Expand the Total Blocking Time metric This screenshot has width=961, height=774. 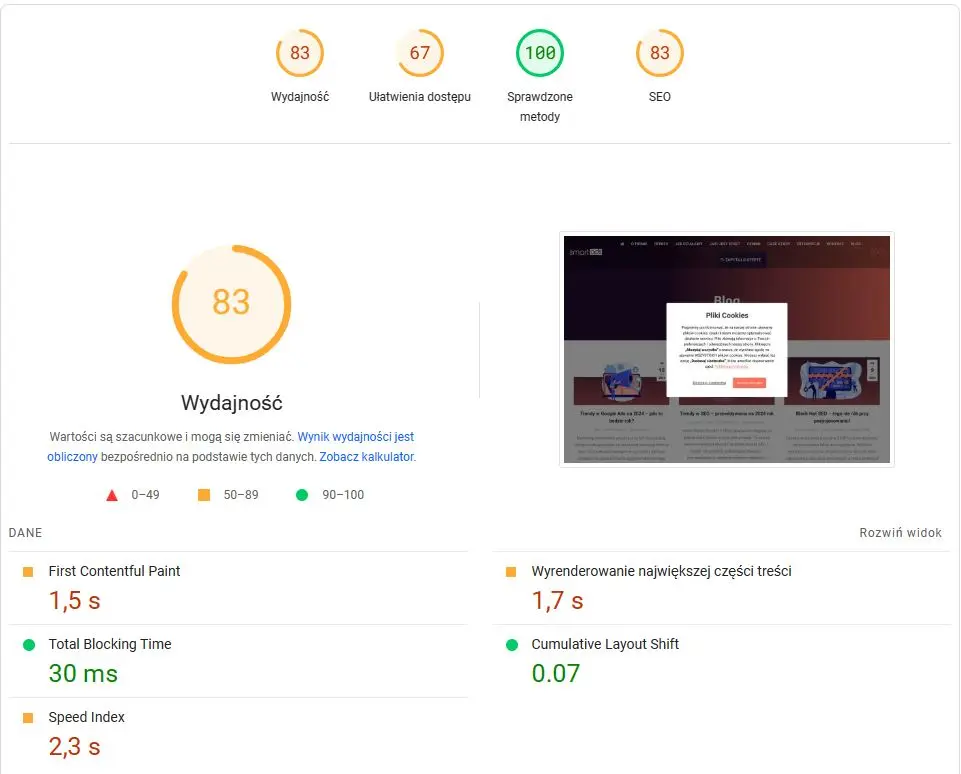(110, 644)
